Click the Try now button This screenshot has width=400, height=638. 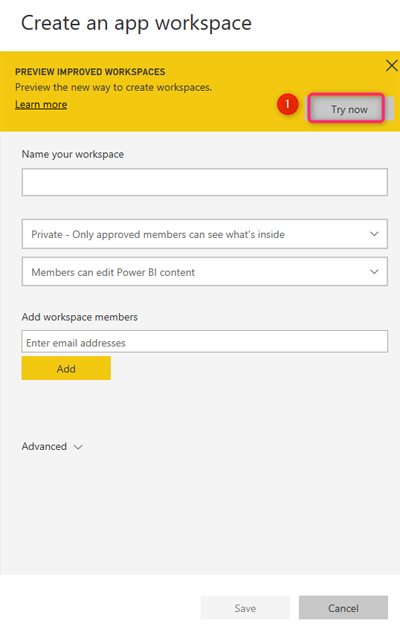point(349,109)
